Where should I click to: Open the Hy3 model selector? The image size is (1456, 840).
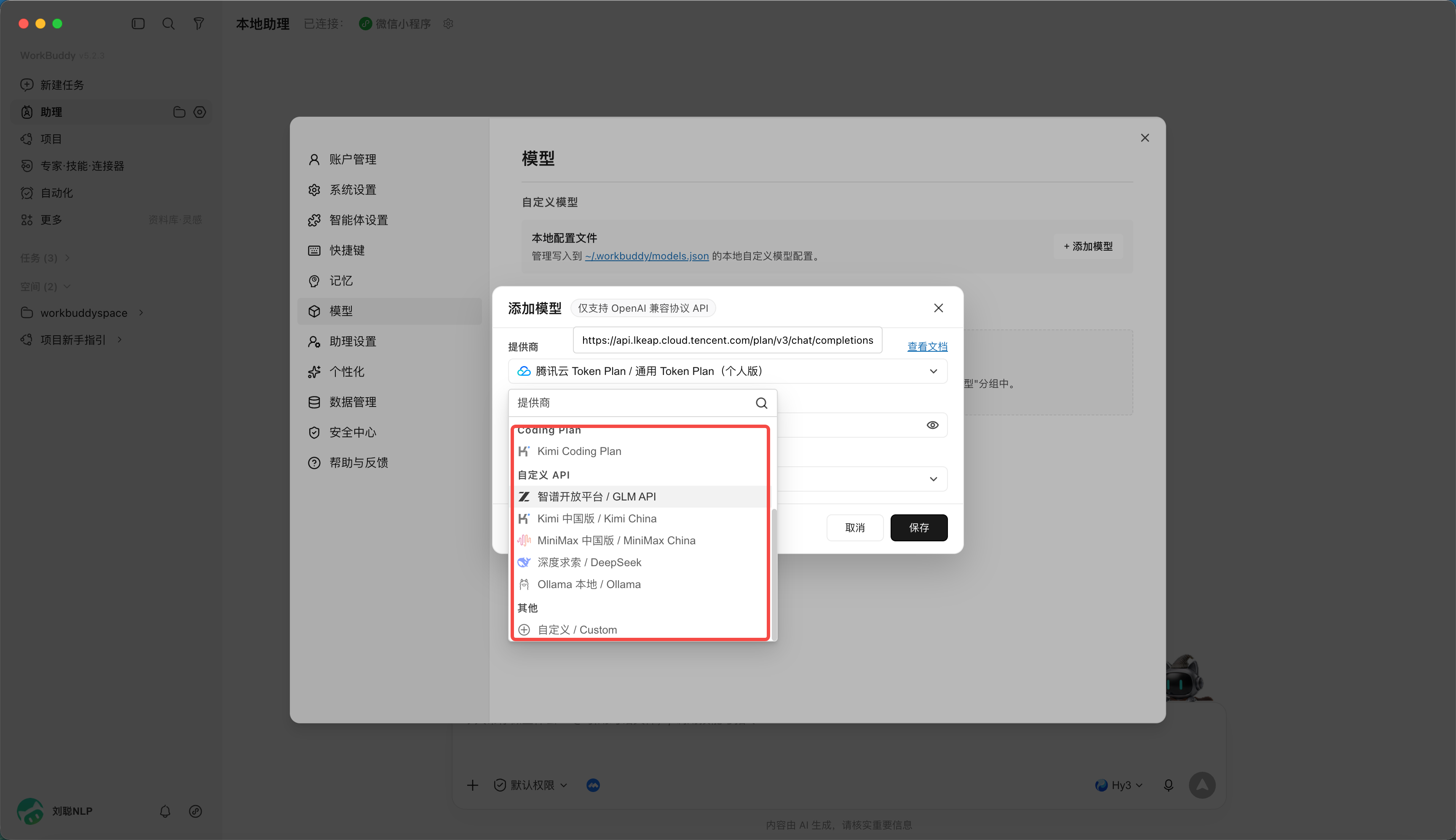click(x=1119, y=785)
